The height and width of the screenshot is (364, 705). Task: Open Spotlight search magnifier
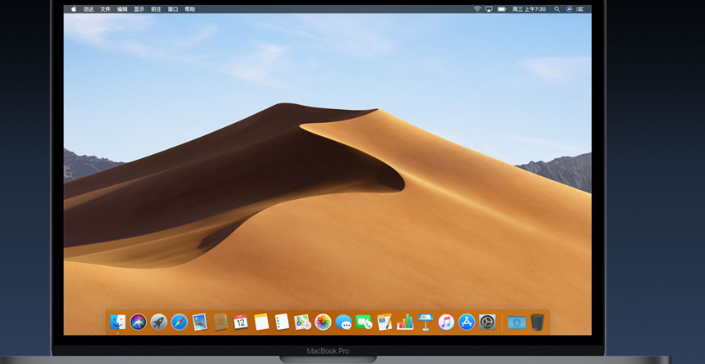click(557, 9)
